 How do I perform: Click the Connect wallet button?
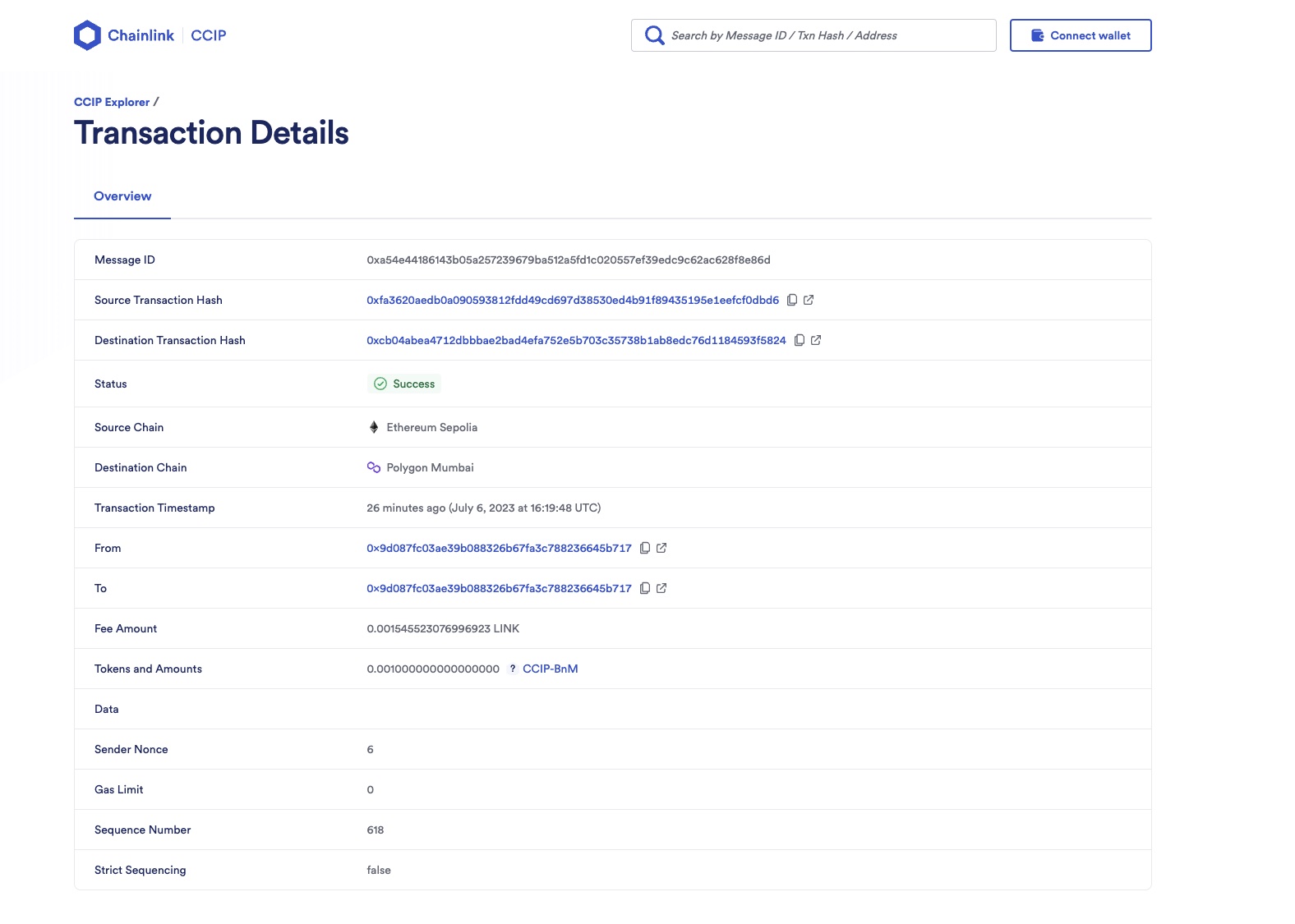pos(1081,35)
